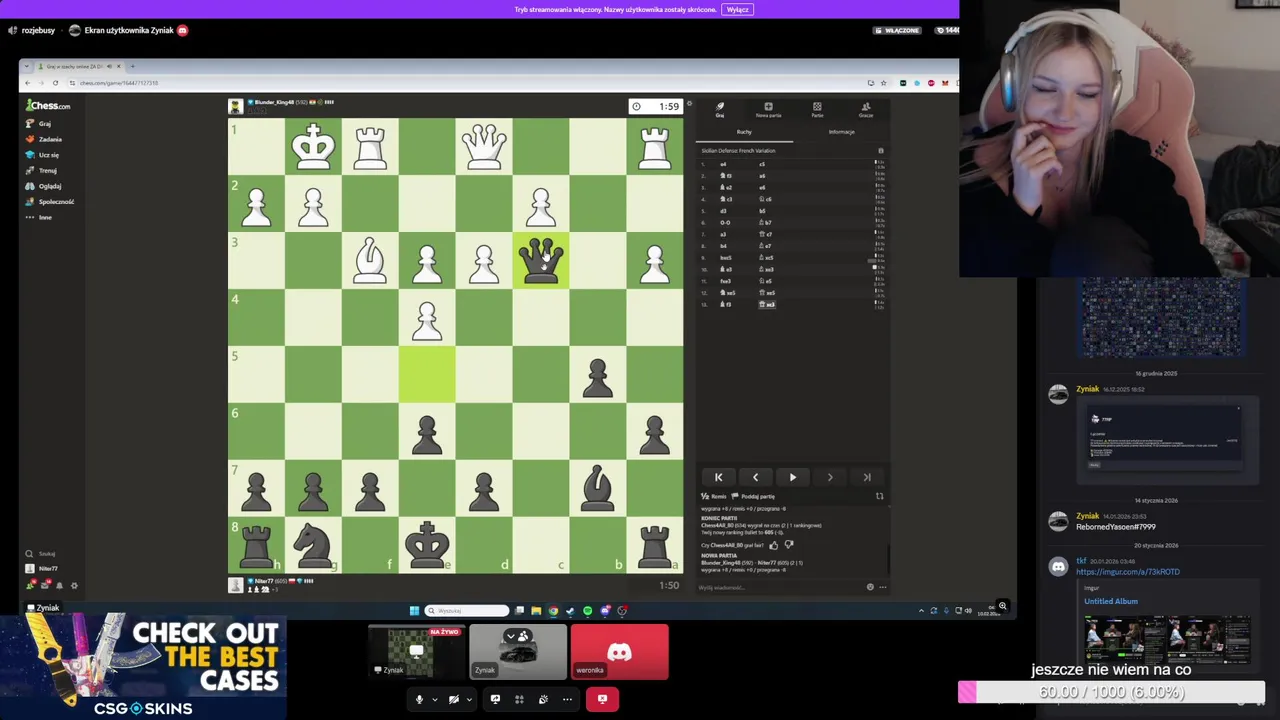
Task: Open the activities icon in call bar
Action: click(519, 699)
